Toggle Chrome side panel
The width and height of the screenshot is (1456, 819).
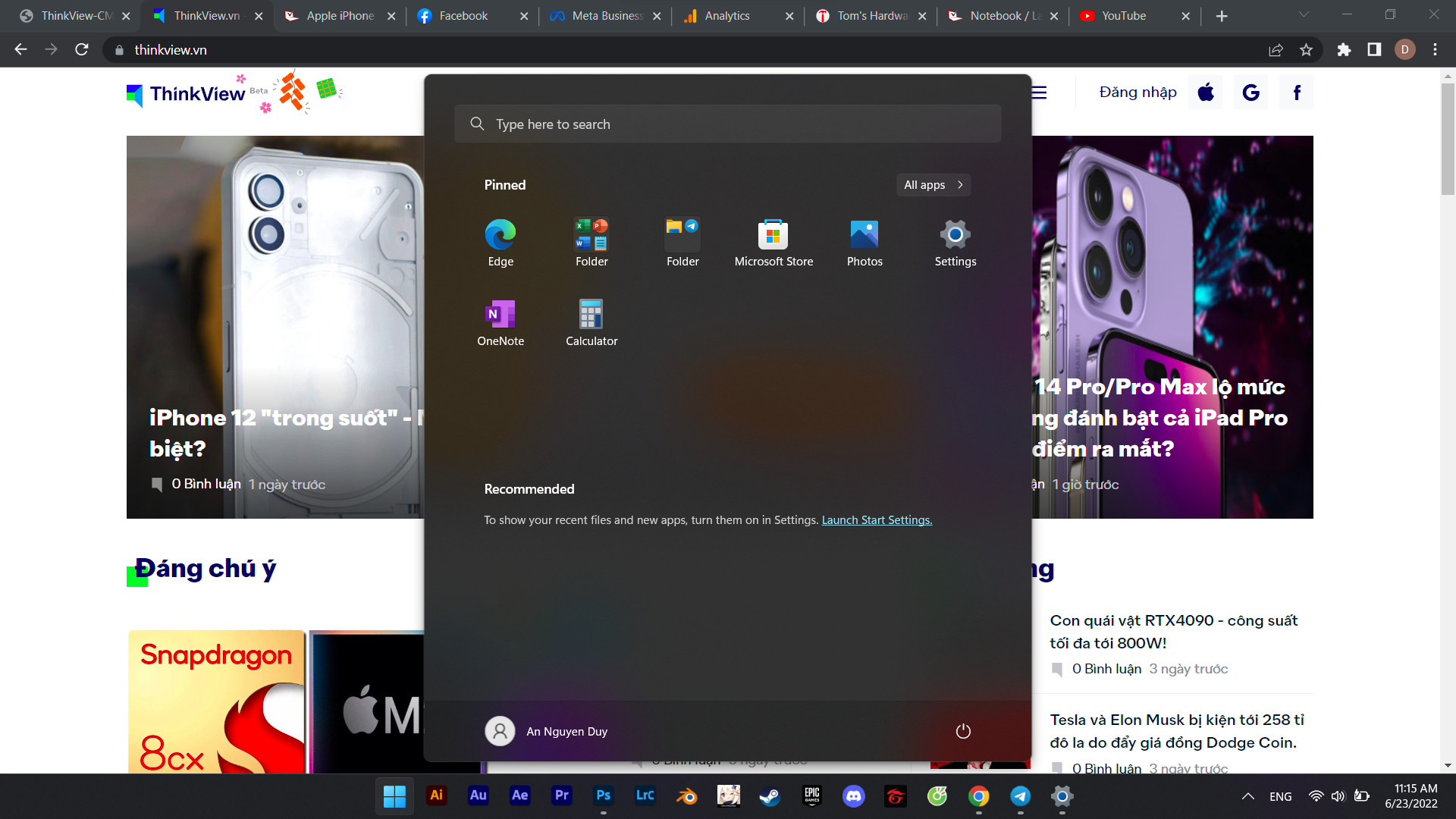tap(1374, 49)
